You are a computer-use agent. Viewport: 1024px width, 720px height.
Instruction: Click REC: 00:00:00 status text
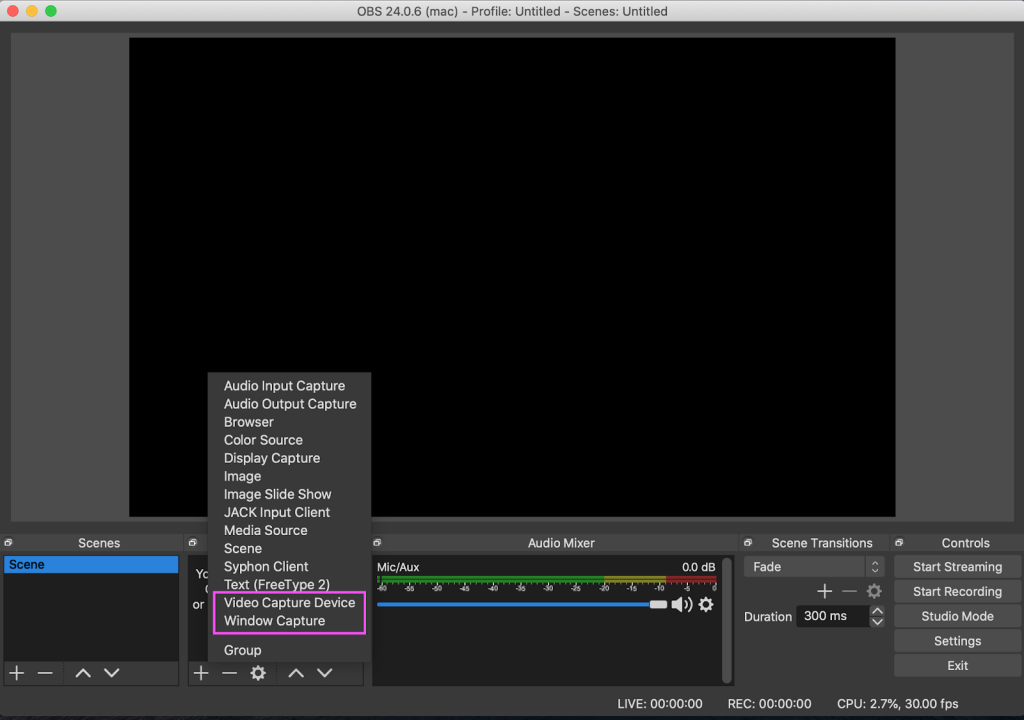[x=769, y=704]
